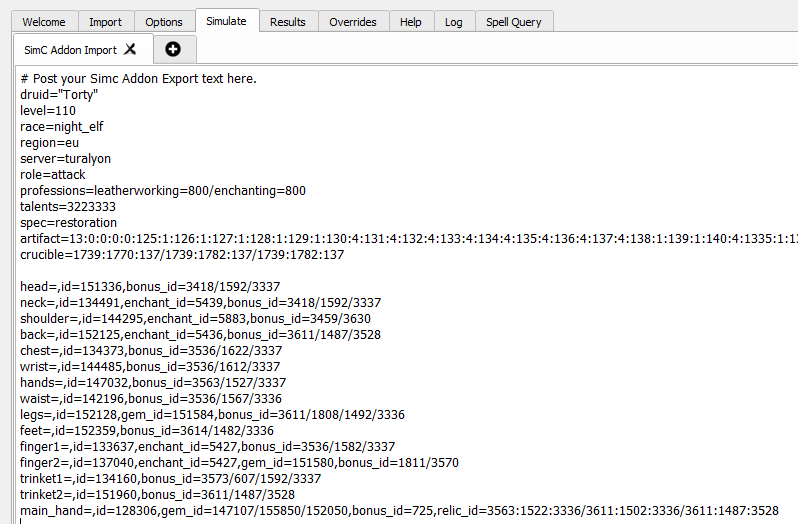Select the Simulate tab
Image resolution: width=798 pixels, height=524 pixels.
click(x=226, y=21)
